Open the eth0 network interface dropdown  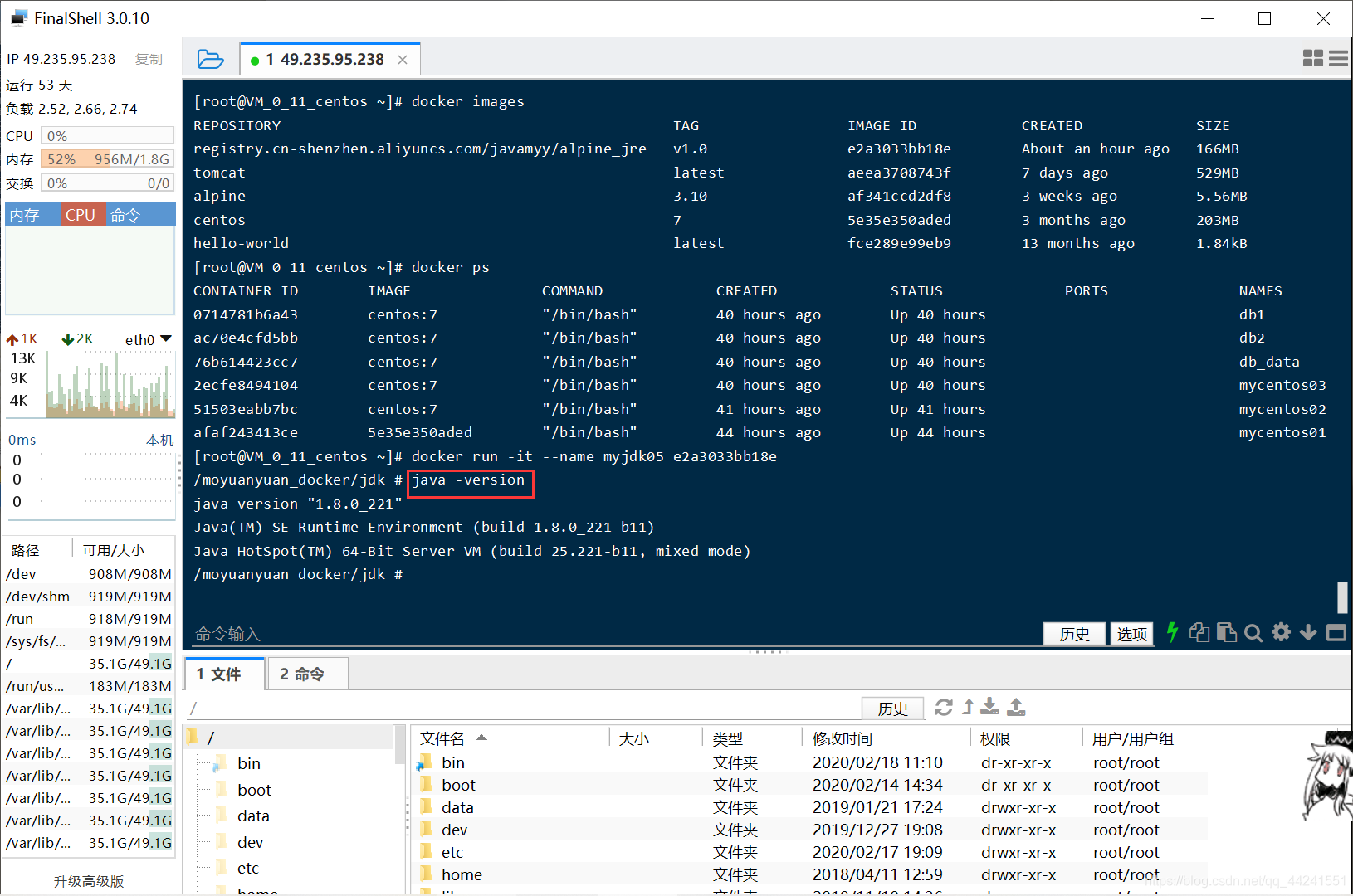pyautogui.click(x=149, y=339)
